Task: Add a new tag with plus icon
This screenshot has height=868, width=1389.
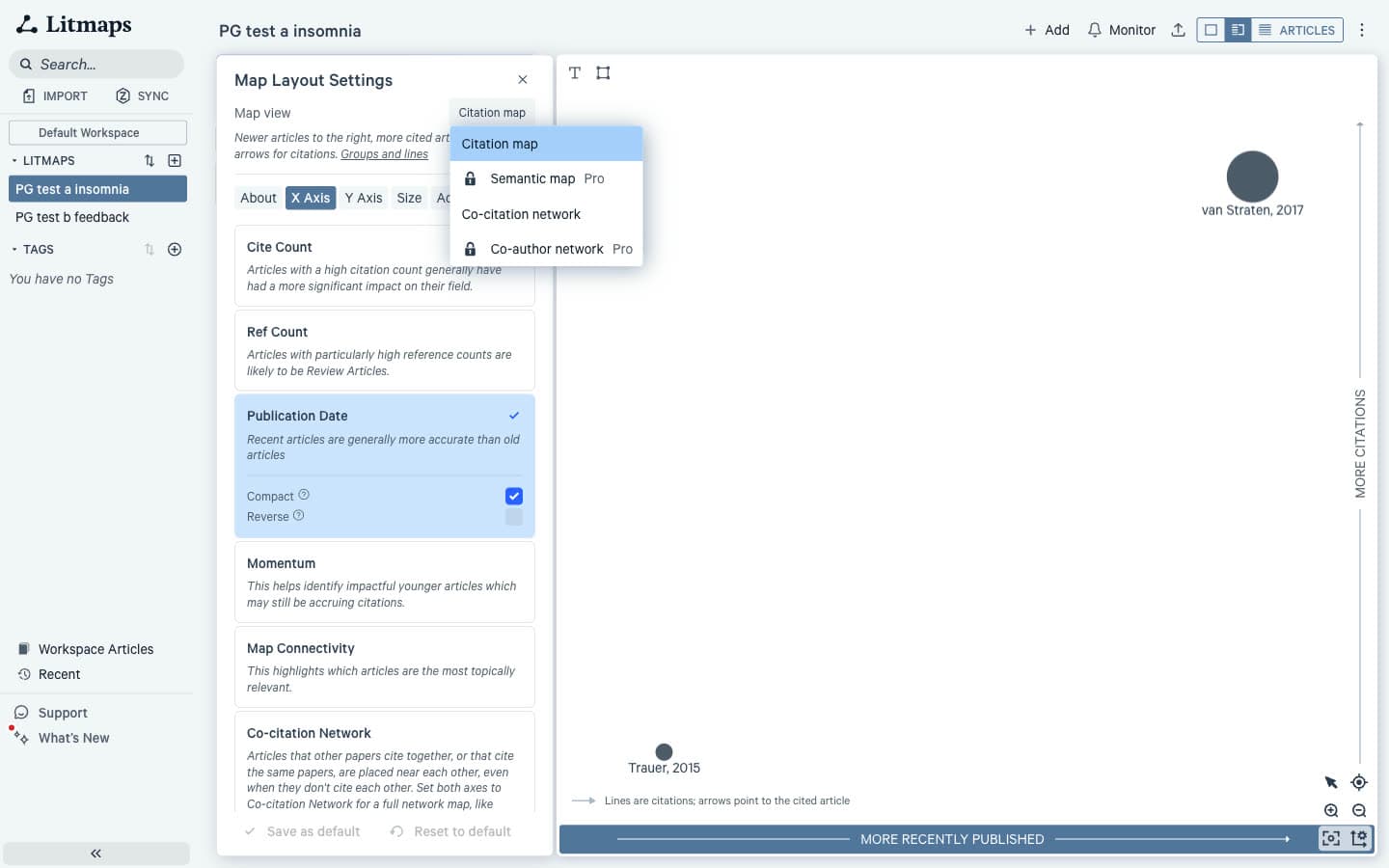Action: tap(175, 249)
